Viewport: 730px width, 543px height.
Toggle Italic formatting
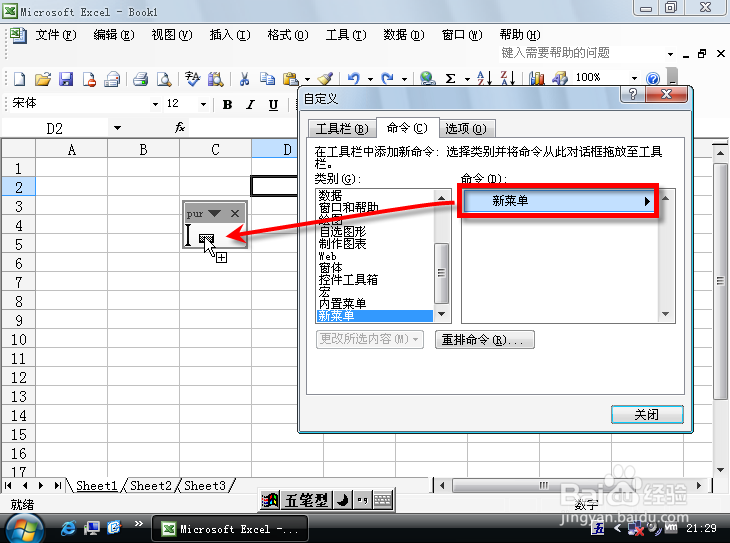(x=250, y=105)
